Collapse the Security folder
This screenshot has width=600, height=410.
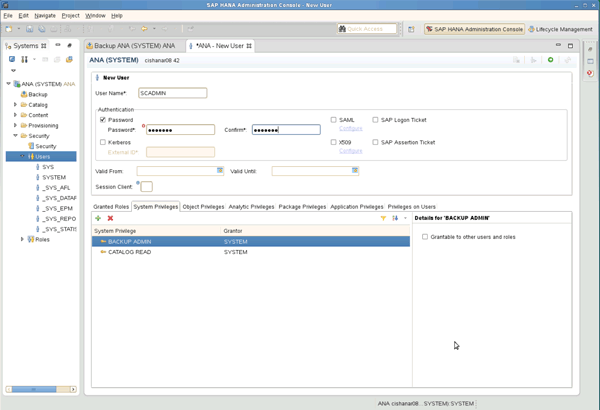[15, 135]
